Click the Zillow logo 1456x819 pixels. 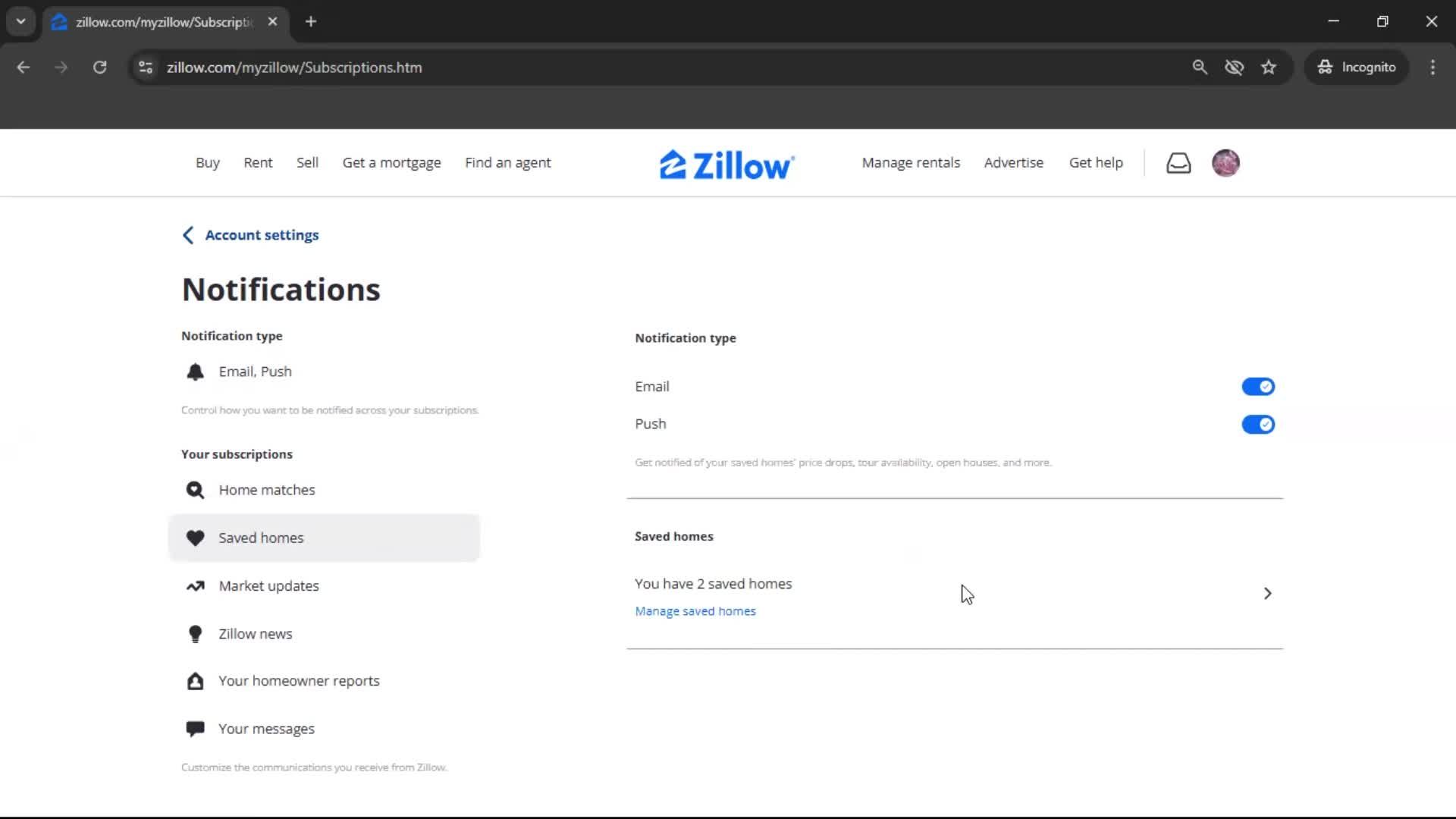point(726,165)
